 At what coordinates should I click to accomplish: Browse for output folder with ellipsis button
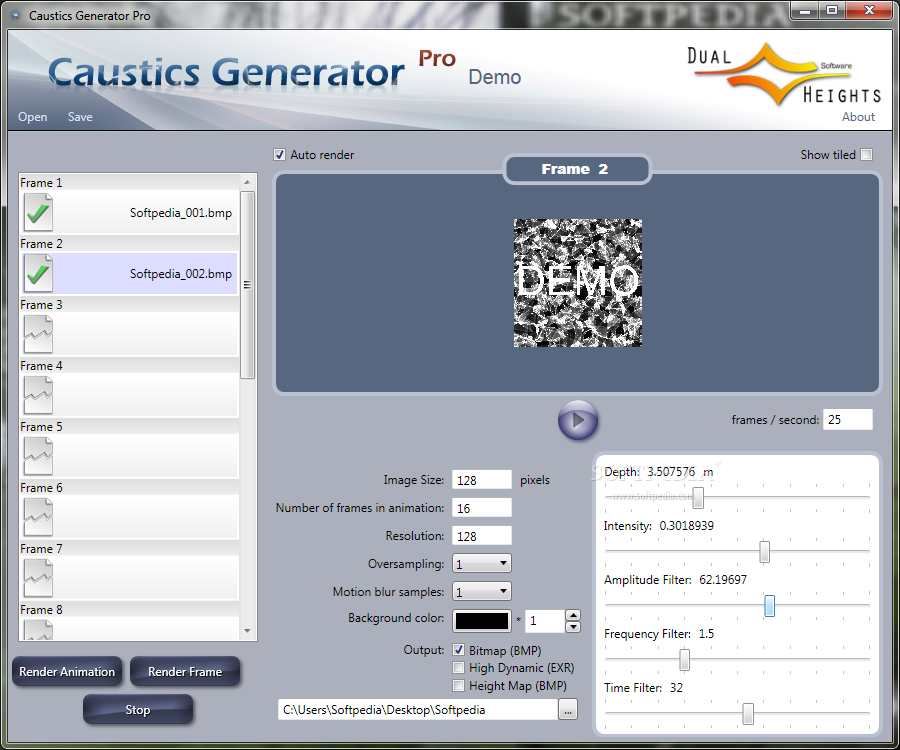[568, 710]
